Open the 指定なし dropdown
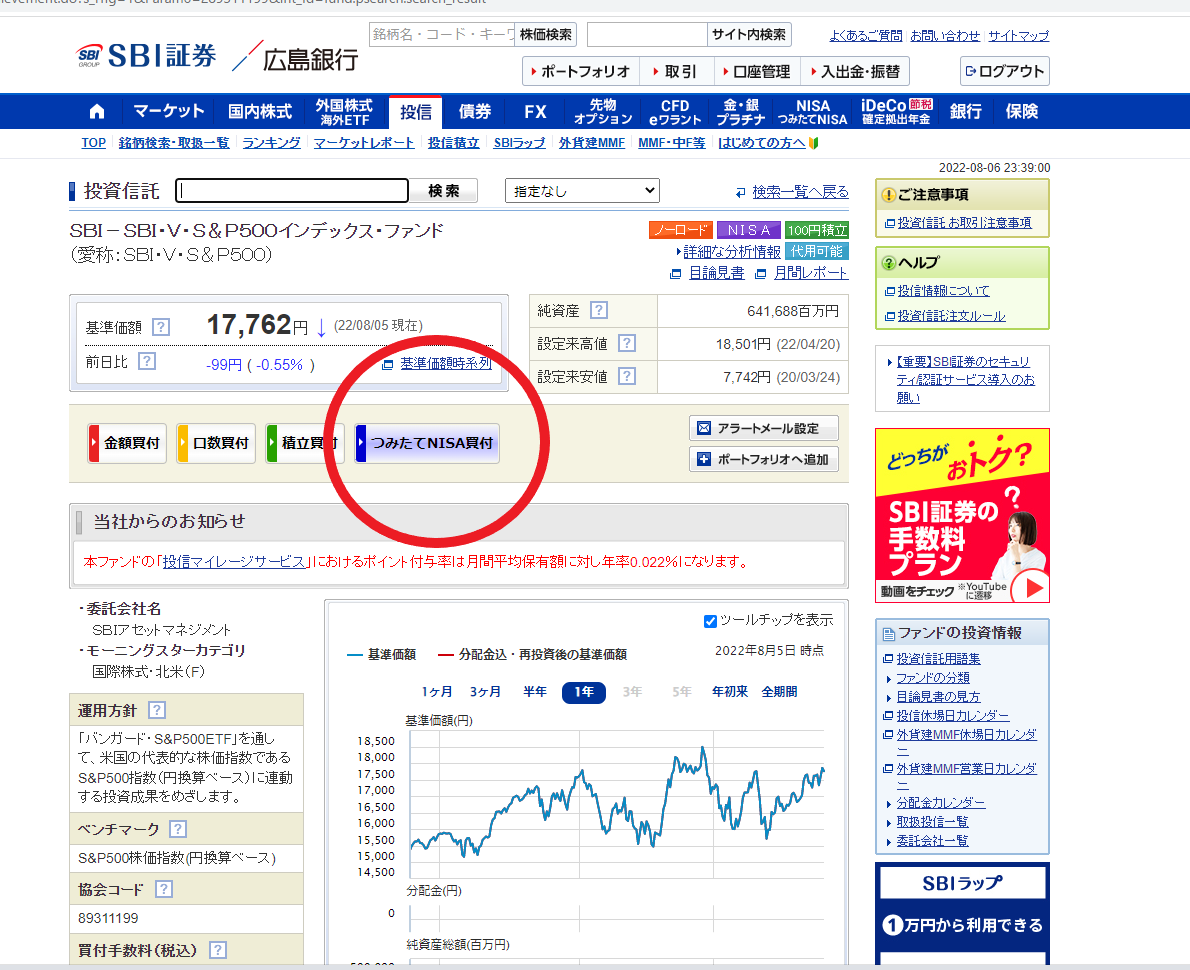This screenshot has width=1190, height=970. tap(582, 191)
